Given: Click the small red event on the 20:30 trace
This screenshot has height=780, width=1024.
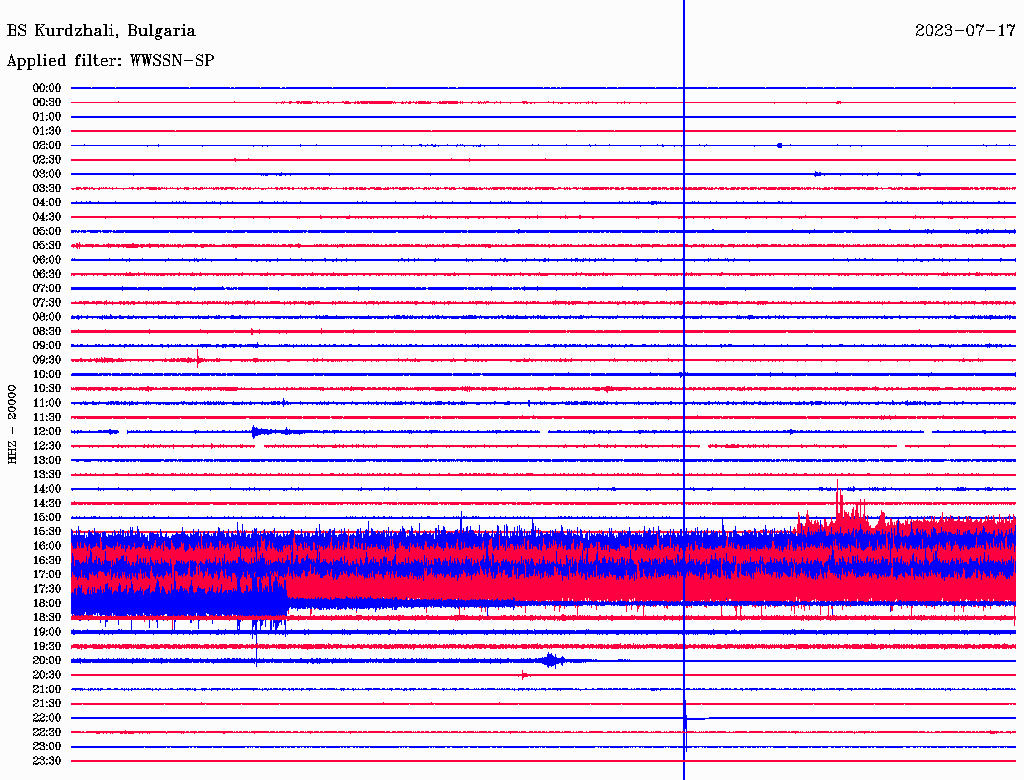Looking at the screenshot, I should (524, 675).
